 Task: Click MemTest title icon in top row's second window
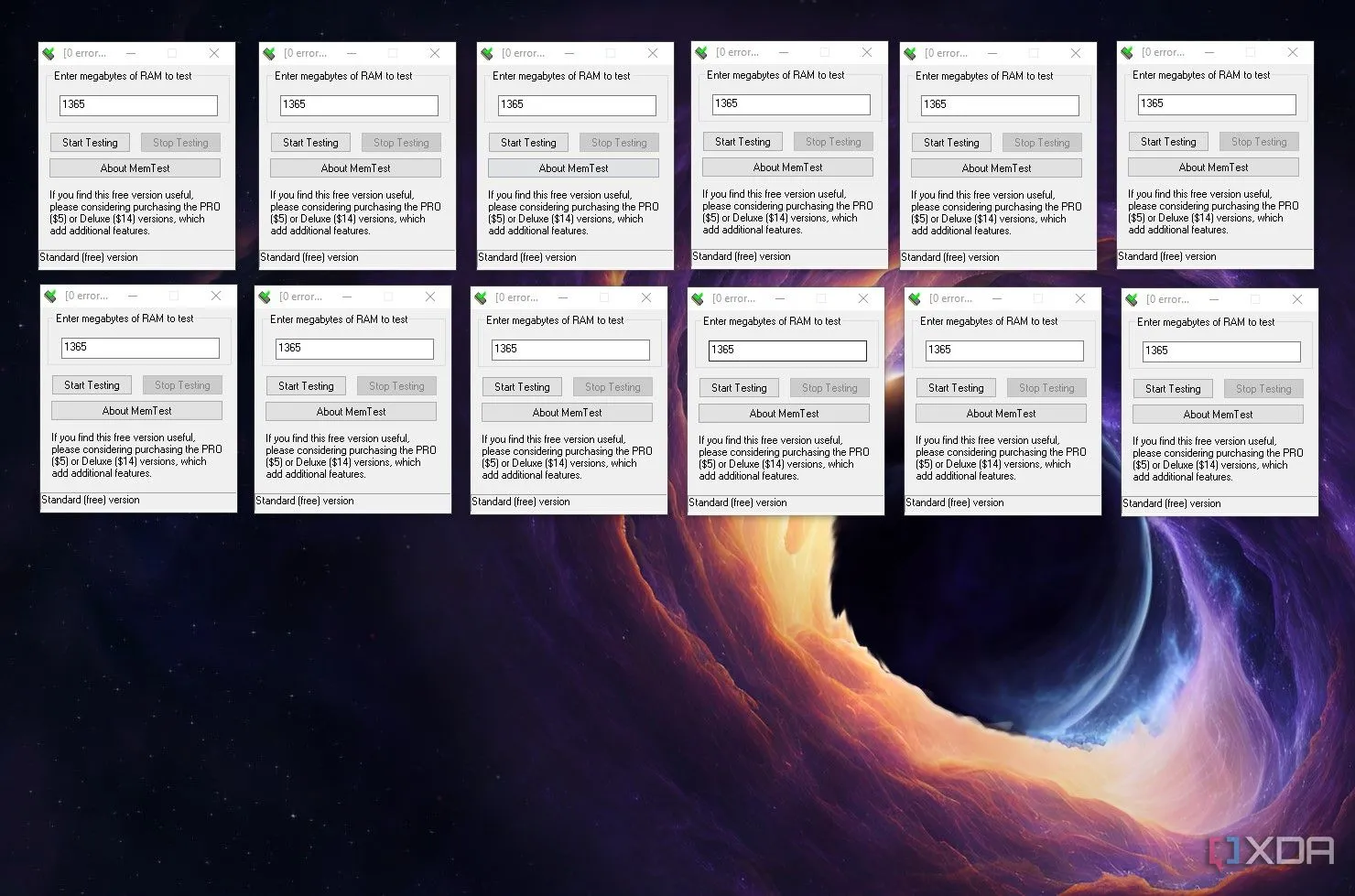pos(269,54)
